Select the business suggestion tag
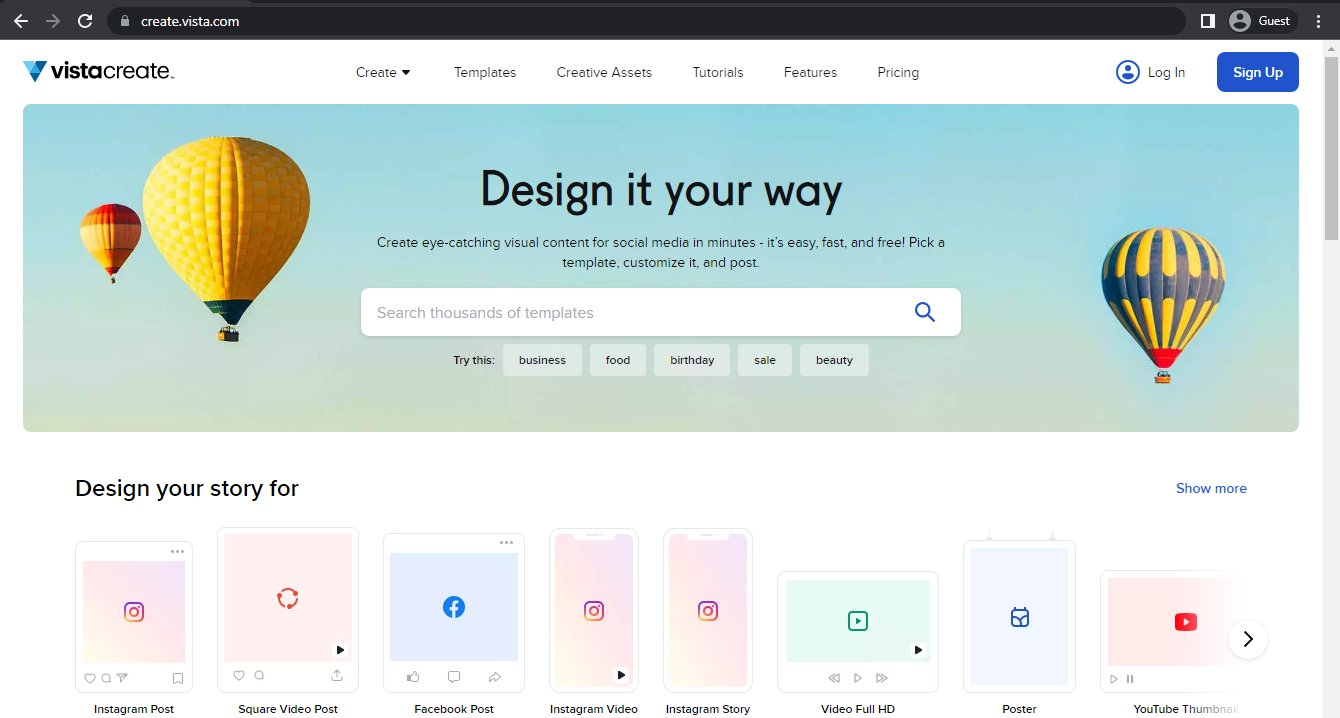Viewport: 1340px width, 718px height. click(x=542, y=360)
